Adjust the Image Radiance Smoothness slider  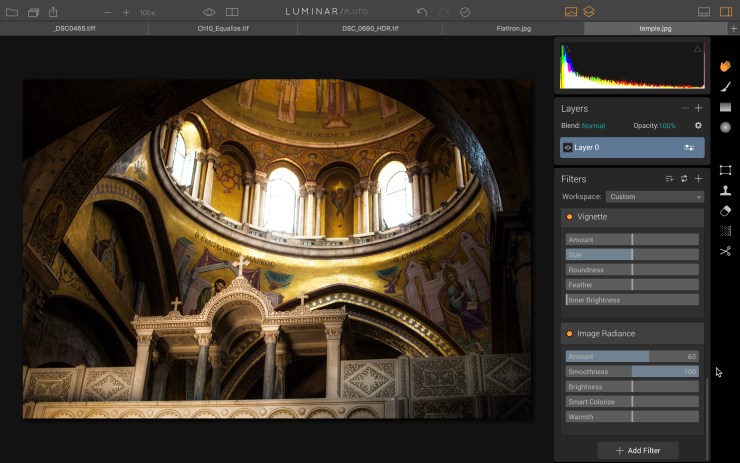(632, 371)
